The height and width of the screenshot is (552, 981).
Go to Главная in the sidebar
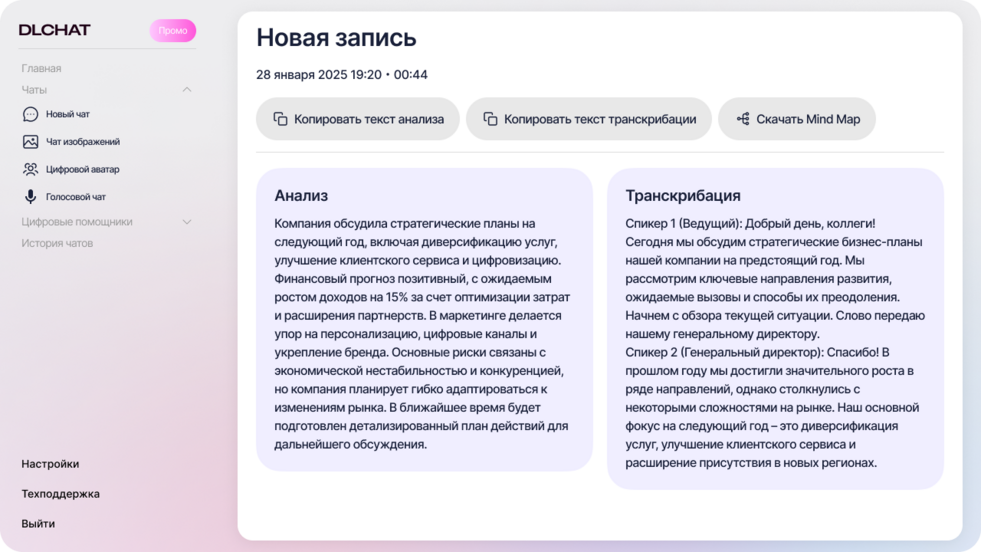[x=41, y=68]
